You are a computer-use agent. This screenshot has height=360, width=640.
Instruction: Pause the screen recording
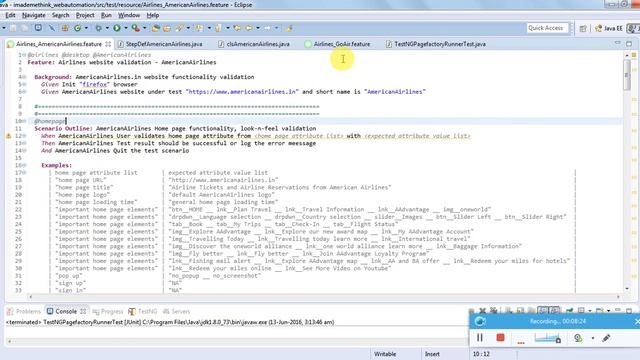480,338
